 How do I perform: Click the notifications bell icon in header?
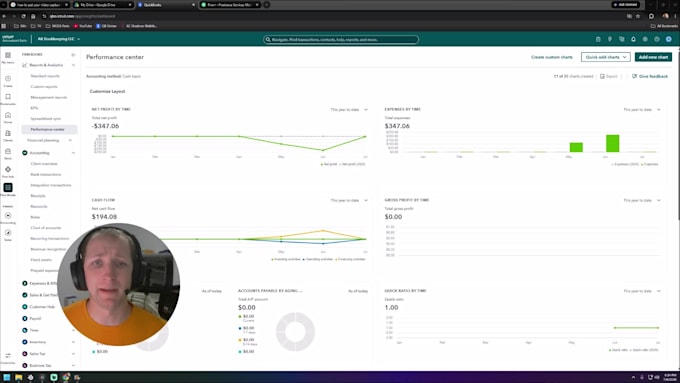[633, 39]
